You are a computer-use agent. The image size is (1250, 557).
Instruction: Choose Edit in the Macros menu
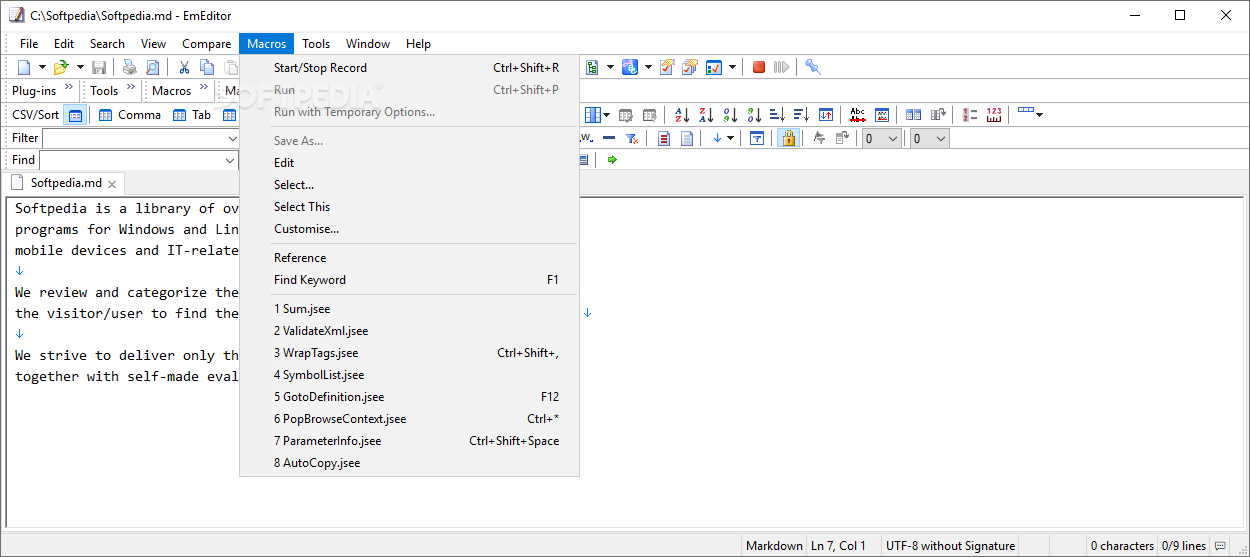tap(409, 163)
